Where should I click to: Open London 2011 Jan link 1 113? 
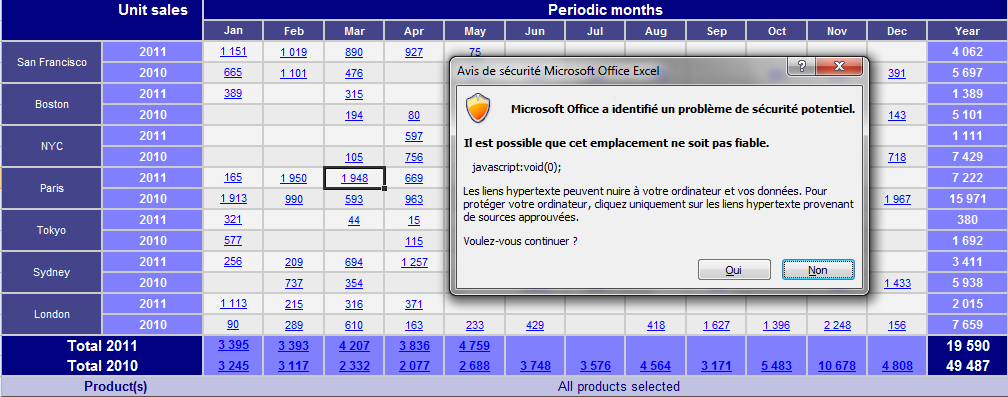[233, 304]
